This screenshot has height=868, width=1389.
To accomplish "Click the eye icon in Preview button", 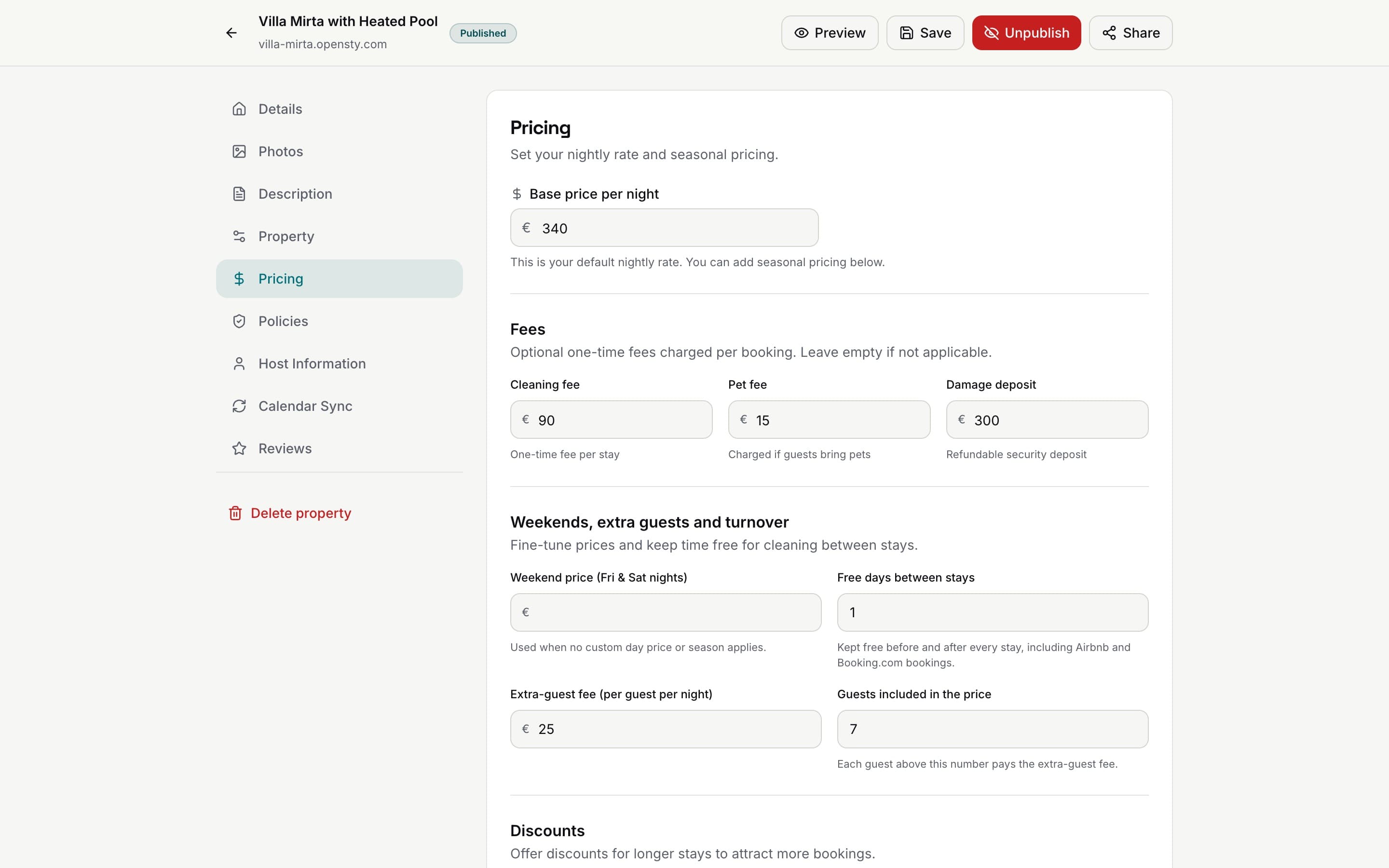I will click(801, 33).
